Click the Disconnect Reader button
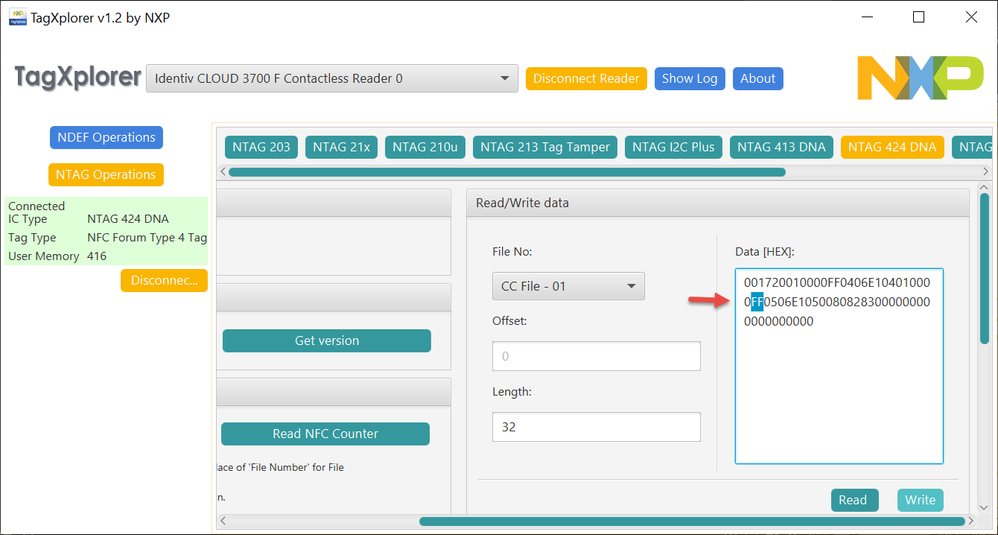The height and width of the screenshot is (535, 998). point(586,79)
